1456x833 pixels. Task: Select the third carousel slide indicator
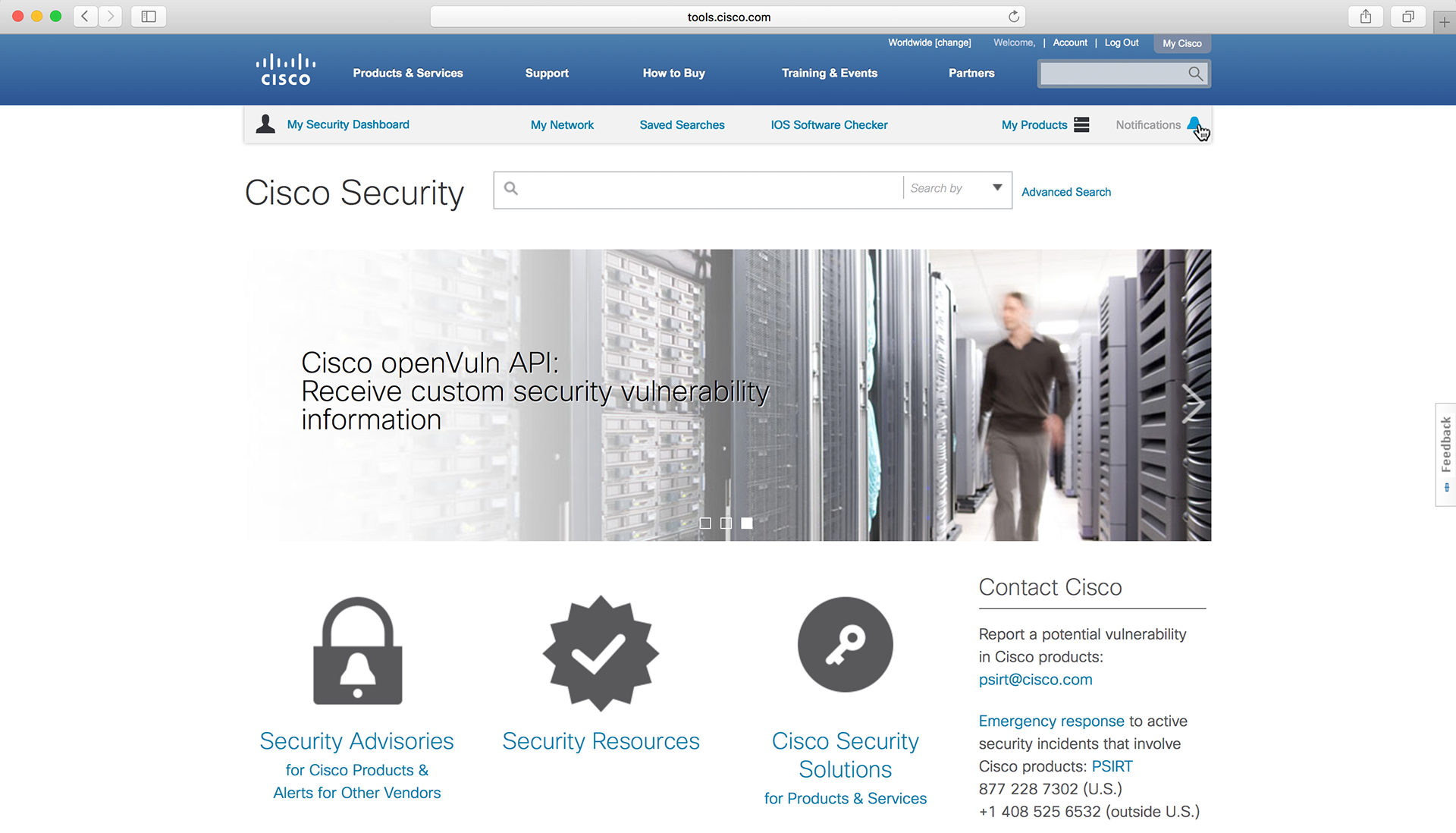(x=747, y=523)
